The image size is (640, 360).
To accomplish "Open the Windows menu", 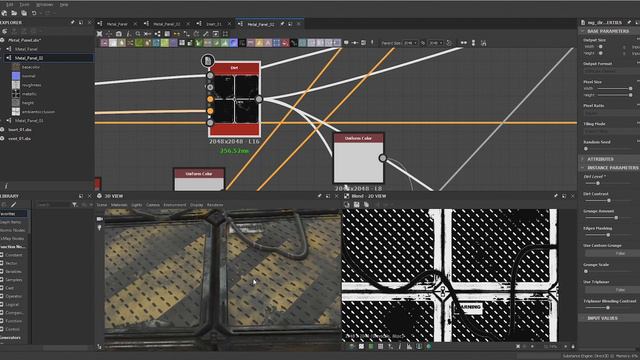I will point(44,4).
